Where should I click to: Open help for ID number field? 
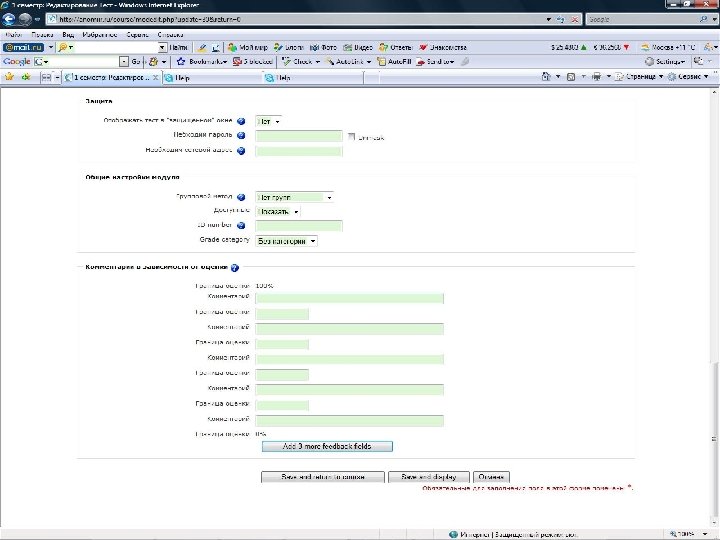click(241, 226)
